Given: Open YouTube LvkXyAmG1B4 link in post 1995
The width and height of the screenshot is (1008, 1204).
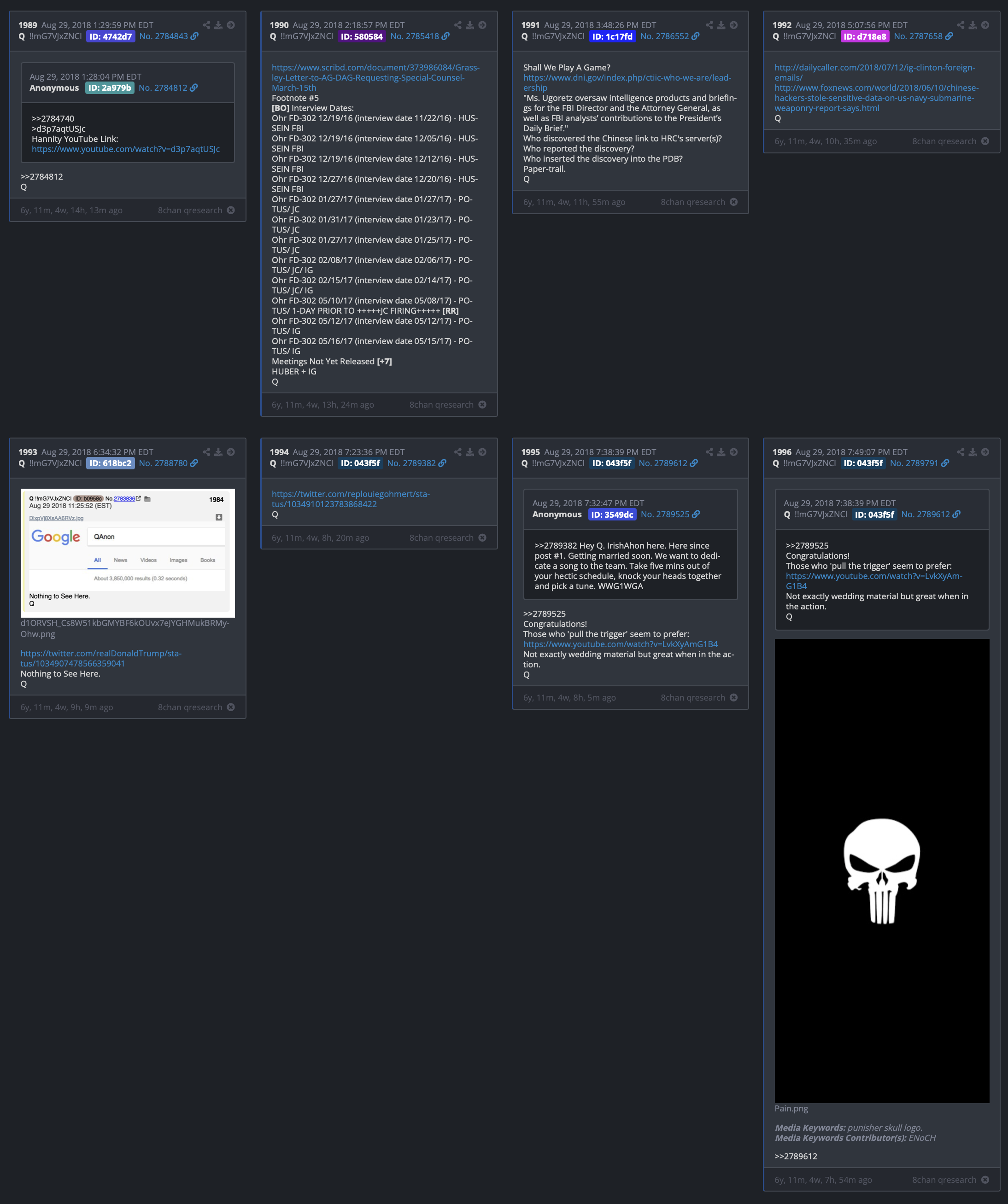Looking at the screenshot, I should tap(621, 644).
